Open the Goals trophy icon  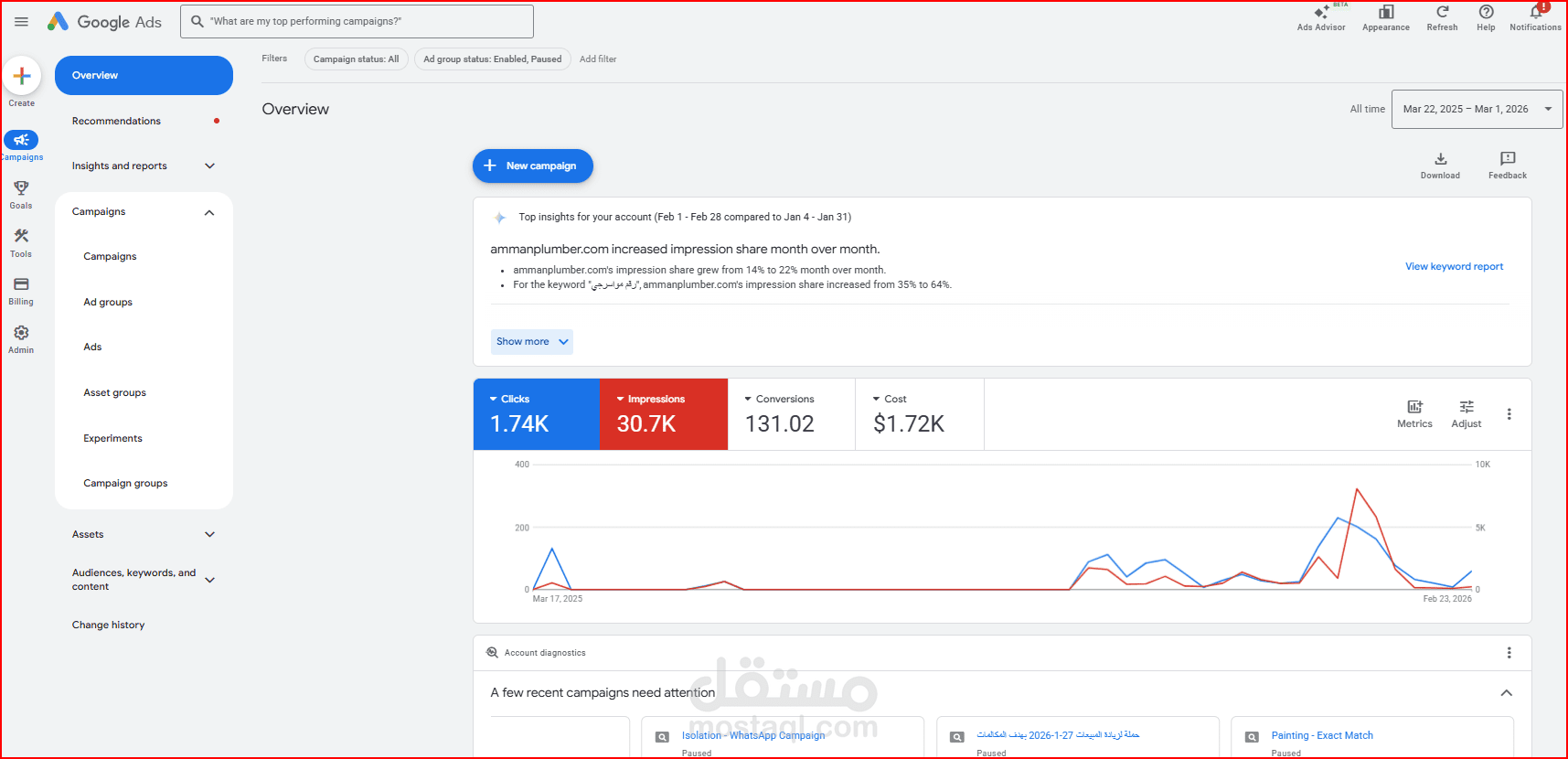point(21,187)
